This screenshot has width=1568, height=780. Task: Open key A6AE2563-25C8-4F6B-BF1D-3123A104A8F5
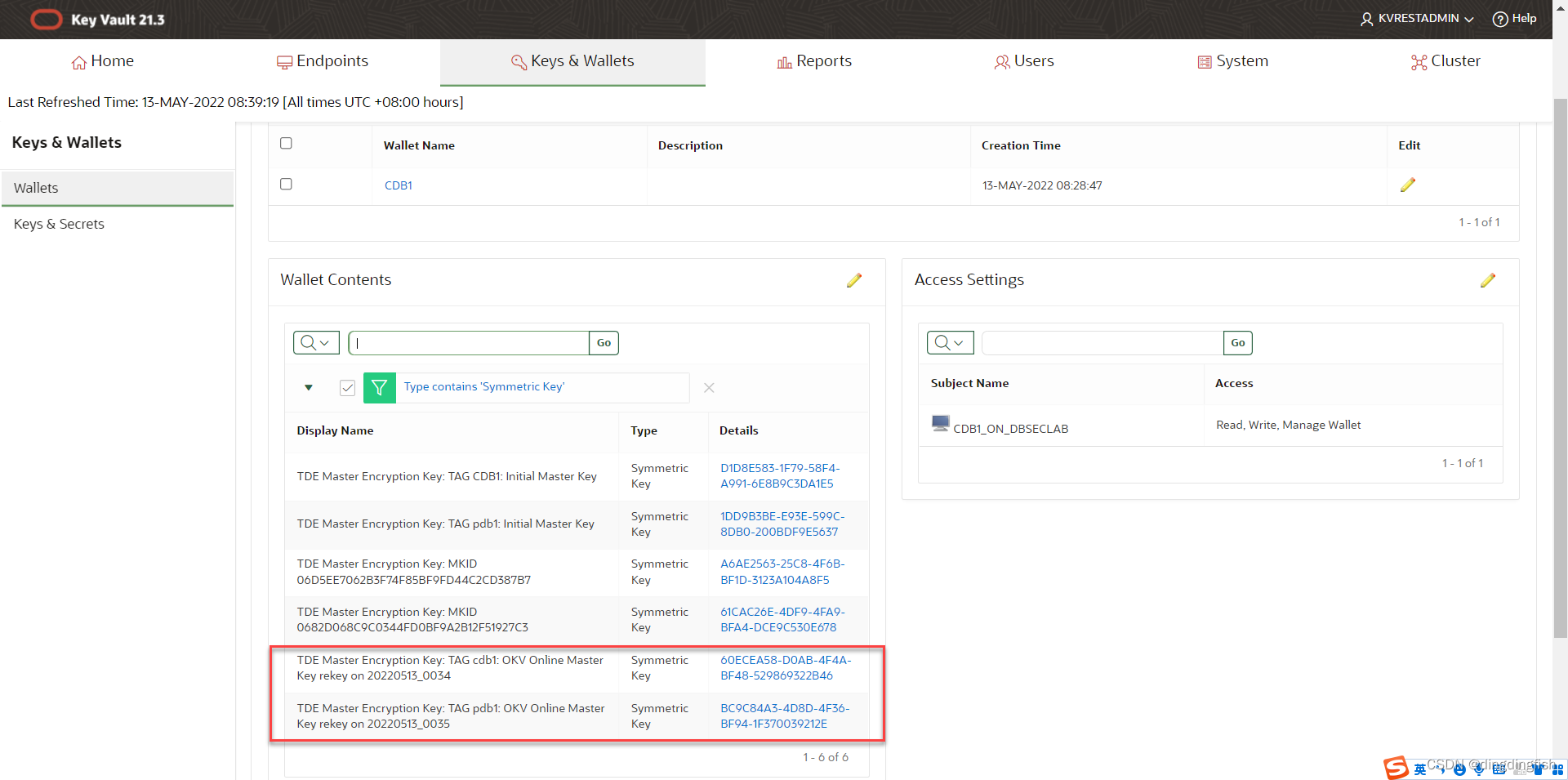point(782,572)
